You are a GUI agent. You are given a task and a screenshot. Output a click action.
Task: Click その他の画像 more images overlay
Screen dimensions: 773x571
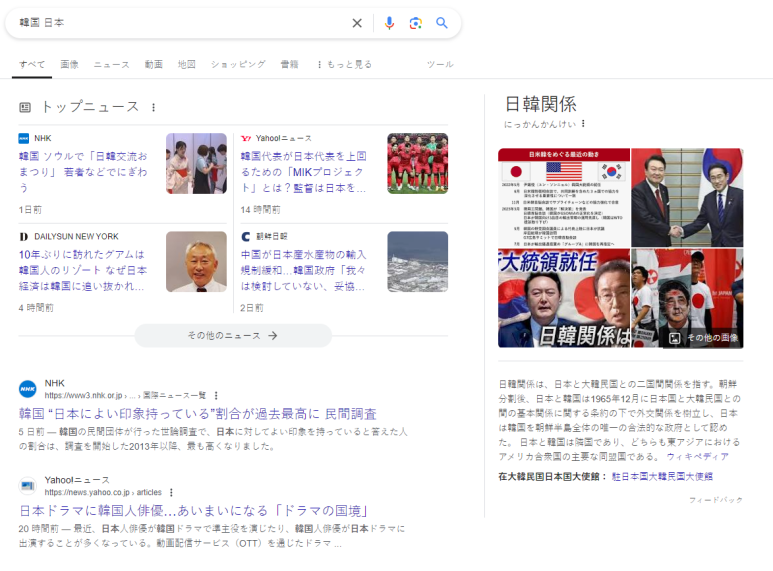coord(703,338)
